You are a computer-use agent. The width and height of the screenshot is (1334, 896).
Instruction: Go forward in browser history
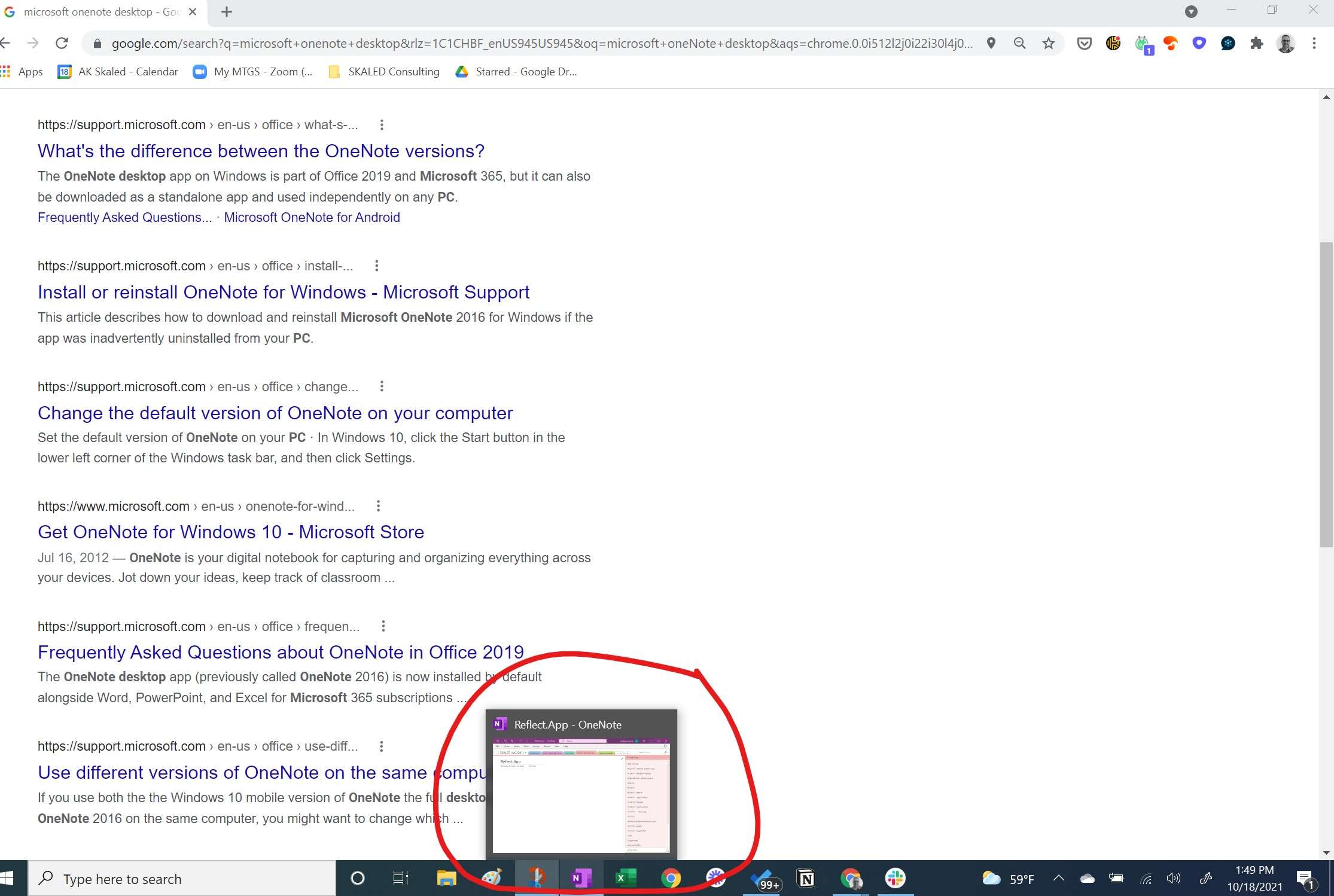point(33,43)
